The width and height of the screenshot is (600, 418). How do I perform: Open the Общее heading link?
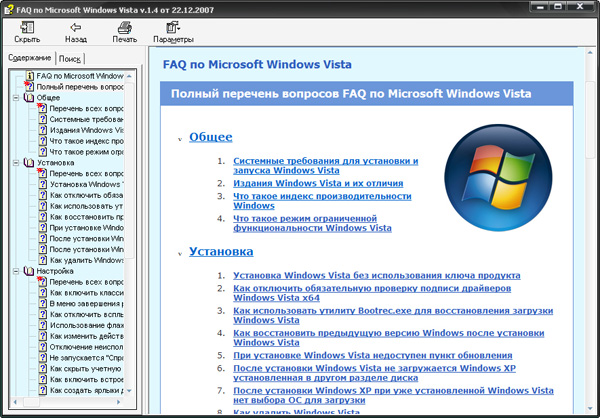click(210, 137)
